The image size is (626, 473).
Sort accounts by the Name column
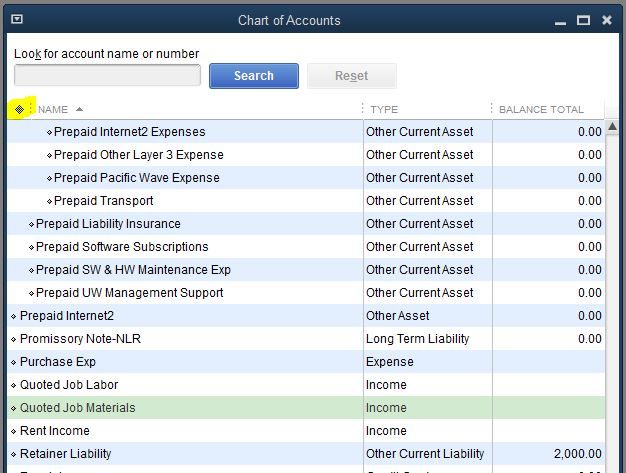pyautogui.click(x=60, y=109)
